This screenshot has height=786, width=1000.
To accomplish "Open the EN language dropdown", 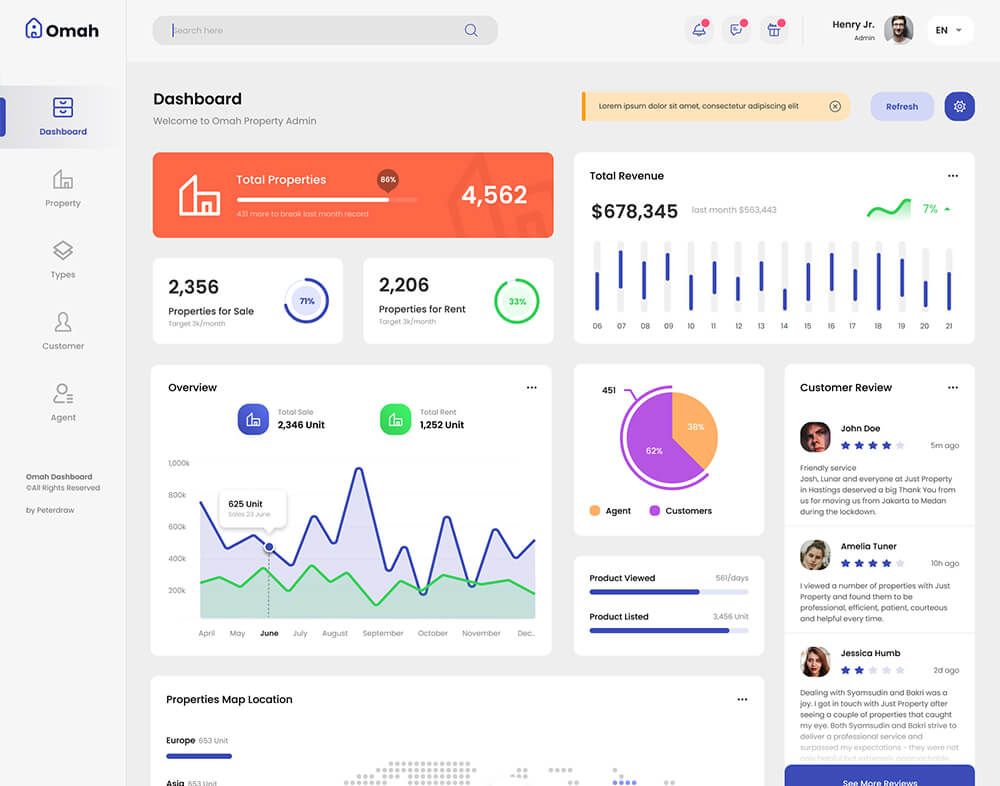I will [949, 30].
